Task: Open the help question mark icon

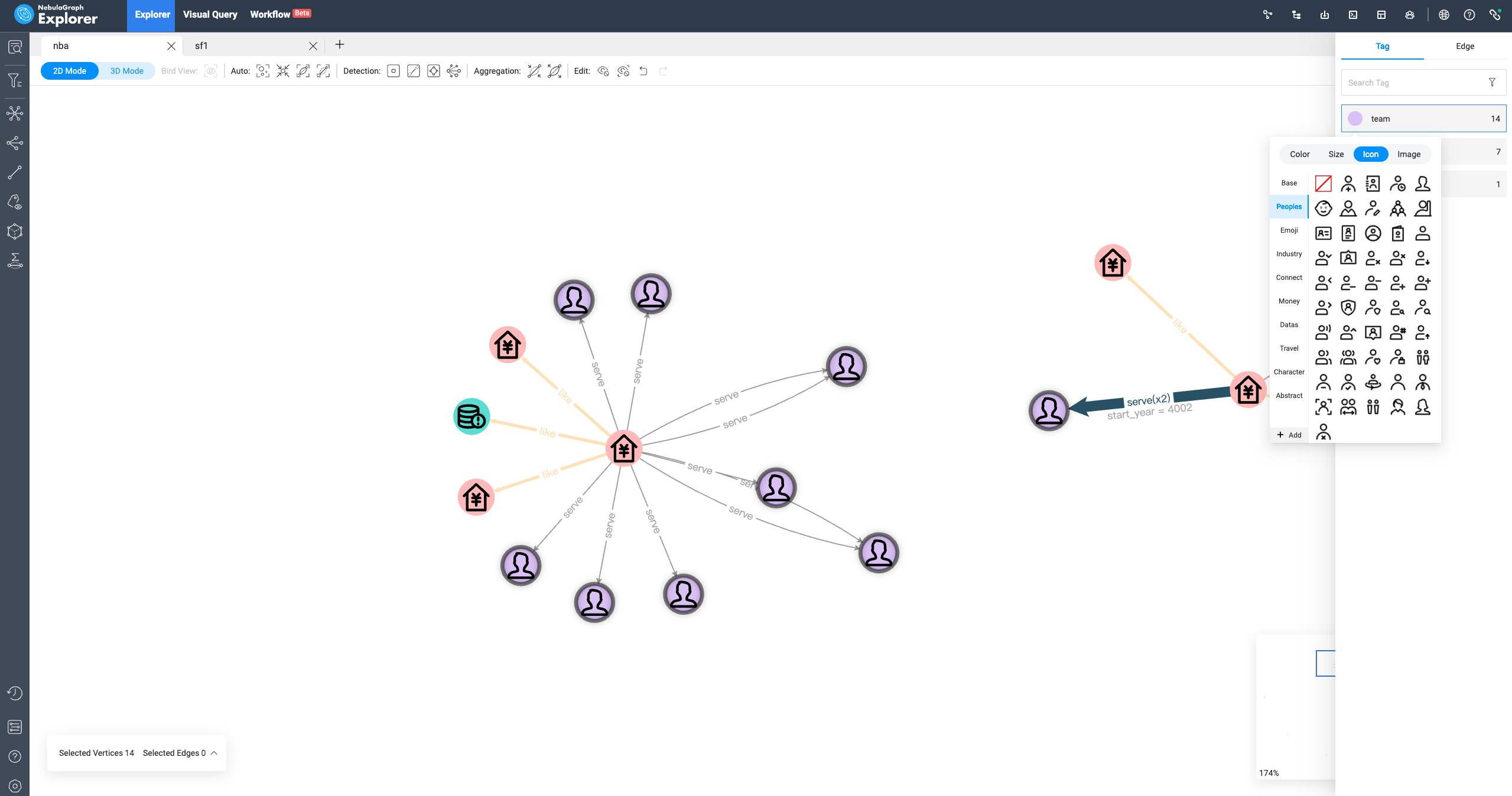Action: coord(1469,14)
